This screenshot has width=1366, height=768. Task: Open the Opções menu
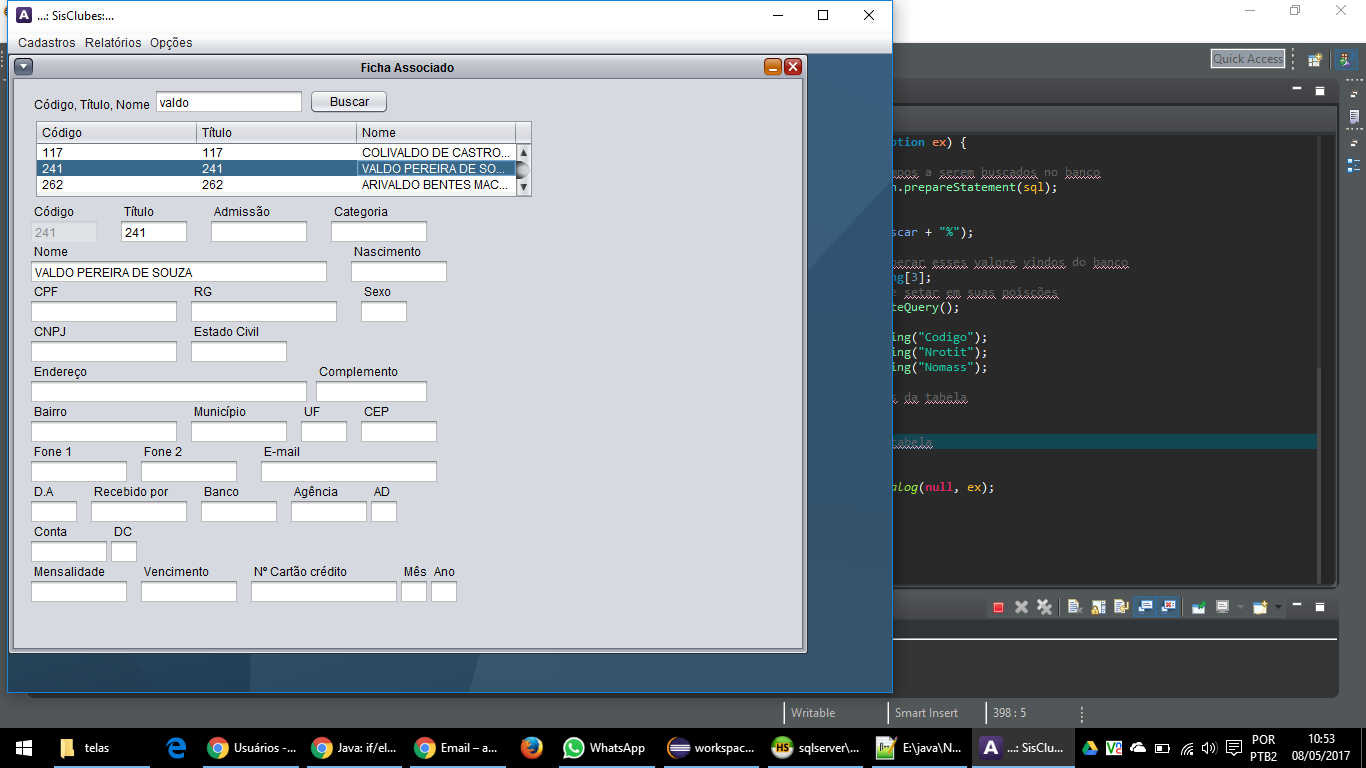click(x=171, y=43)
